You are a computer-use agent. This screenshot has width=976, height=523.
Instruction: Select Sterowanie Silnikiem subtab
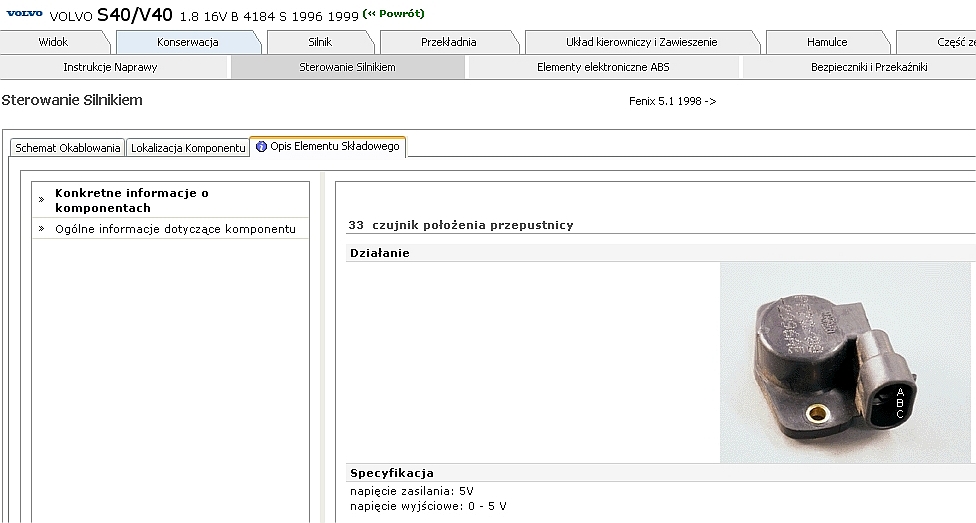point(347,67)
